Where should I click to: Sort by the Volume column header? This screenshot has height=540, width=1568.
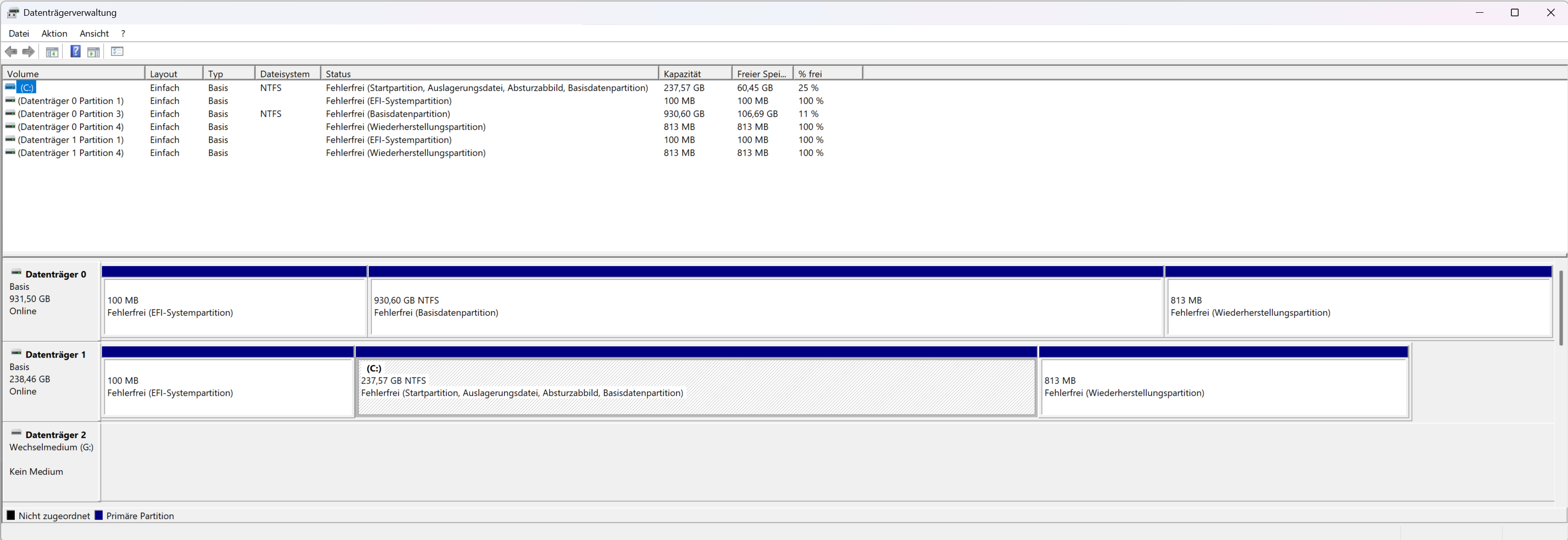(74, 74)
